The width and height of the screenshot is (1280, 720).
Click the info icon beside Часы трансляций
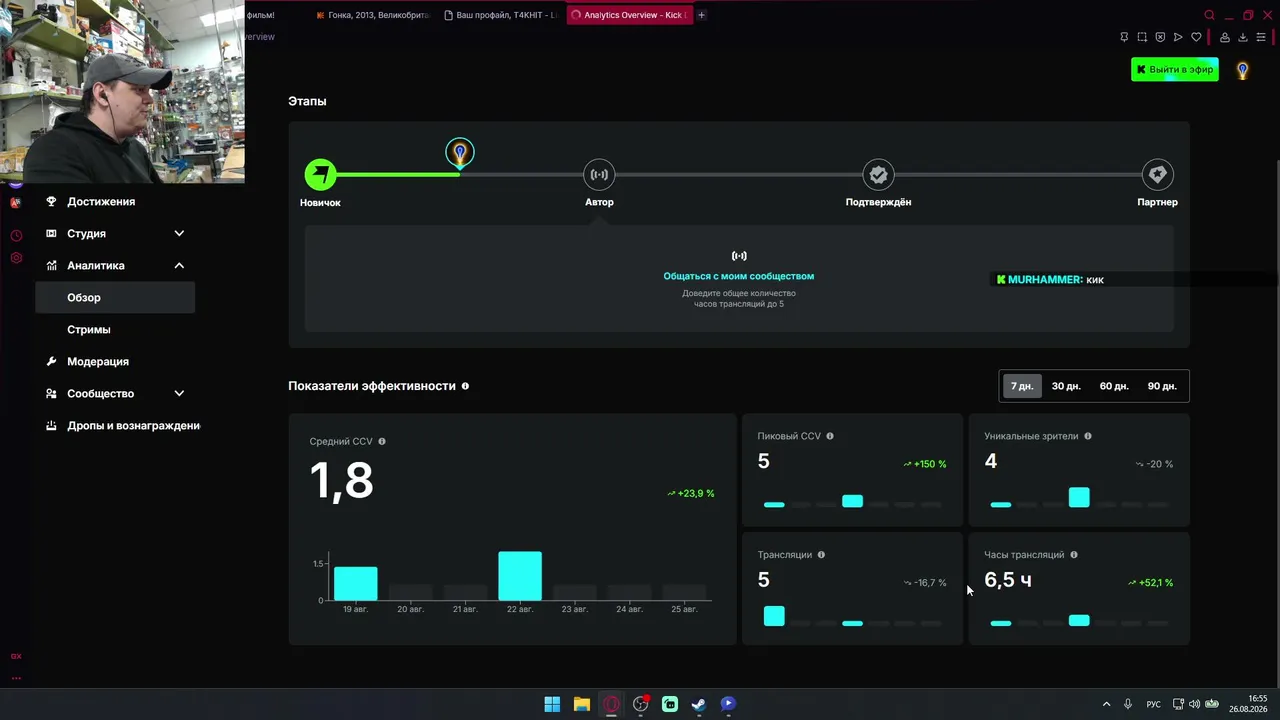(1074, 555)
